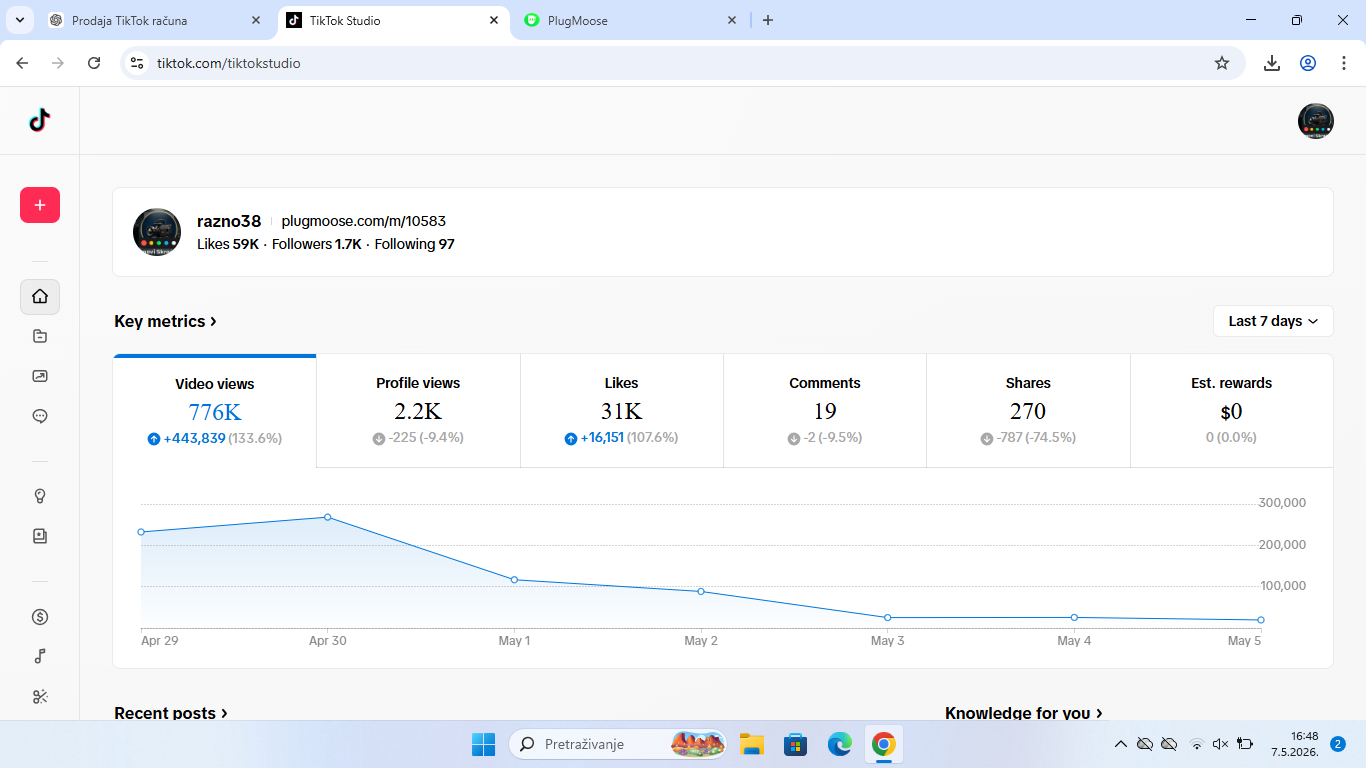Open the tab search dropdown arrow

click(19, 20)
